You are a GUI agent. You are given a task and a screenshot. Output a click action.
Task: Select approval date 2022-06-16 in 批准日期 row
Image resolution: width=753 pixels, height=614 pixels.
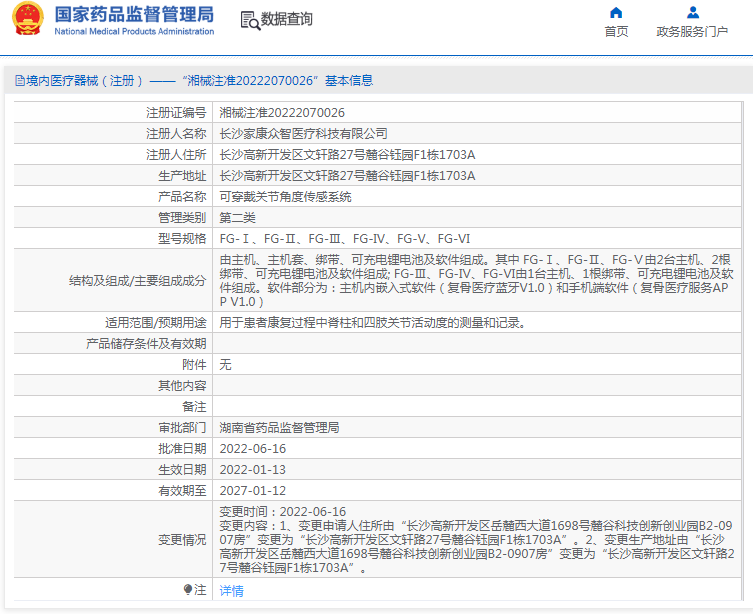[253, 449]
